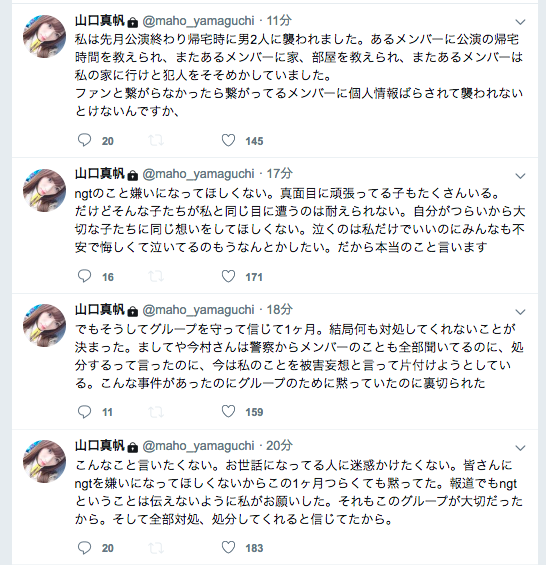Click the reply icon on the 17分 tweet

(84, 276)
